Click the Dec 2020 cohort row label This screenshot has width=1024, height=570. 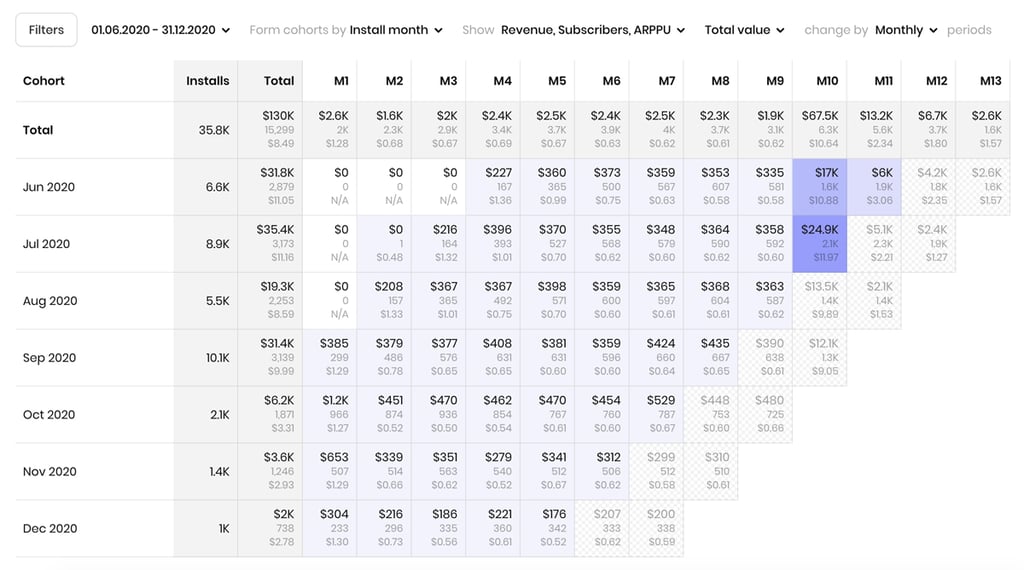(50, 528)
